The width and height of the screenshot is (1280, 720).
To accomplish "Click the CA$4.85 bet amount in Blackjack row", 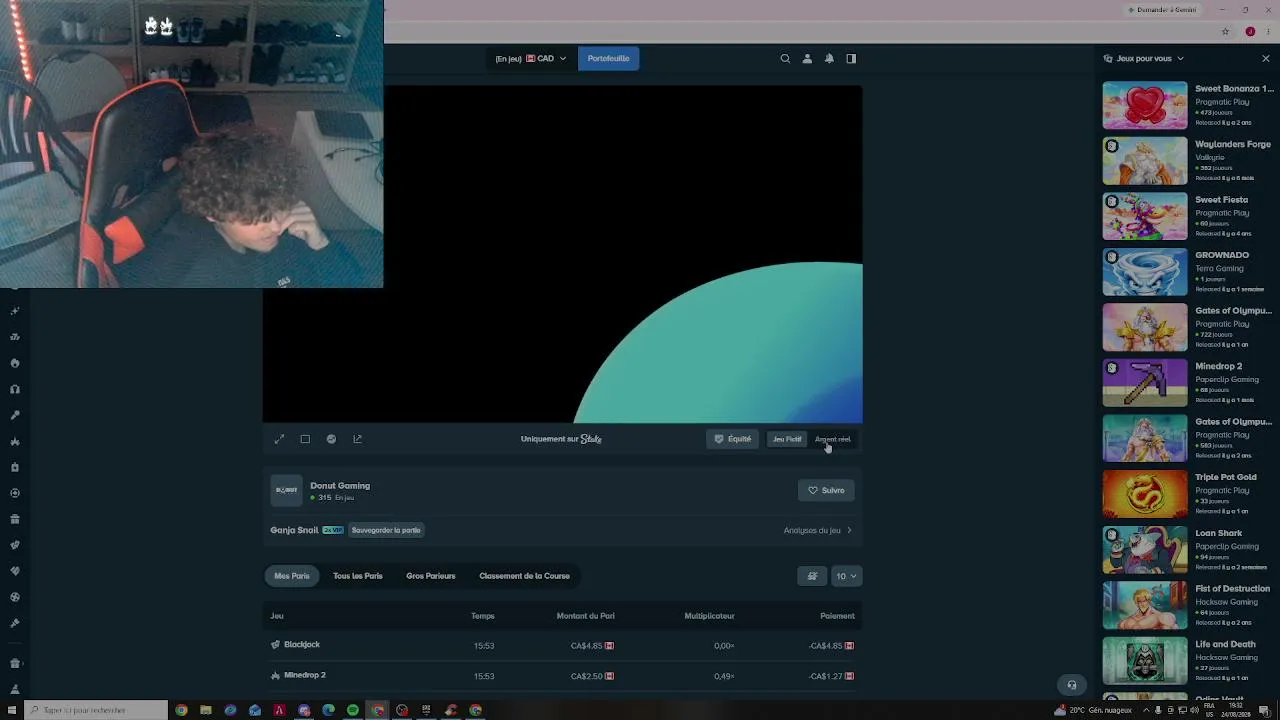I will (587, 646).
